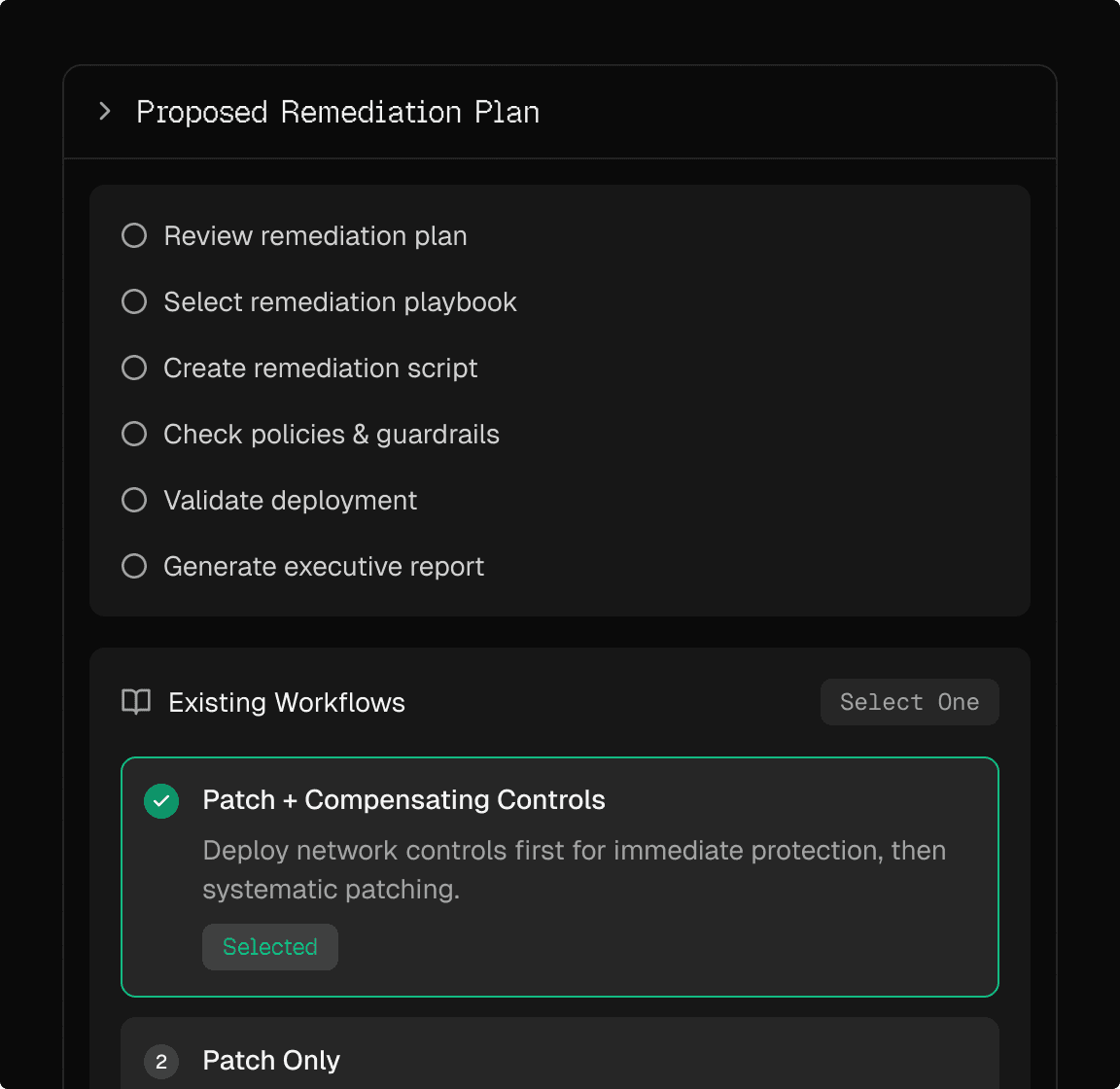Open the Generate executive report step
This screenshot has width=1120, height=1089.
click(x=324, y=567)
